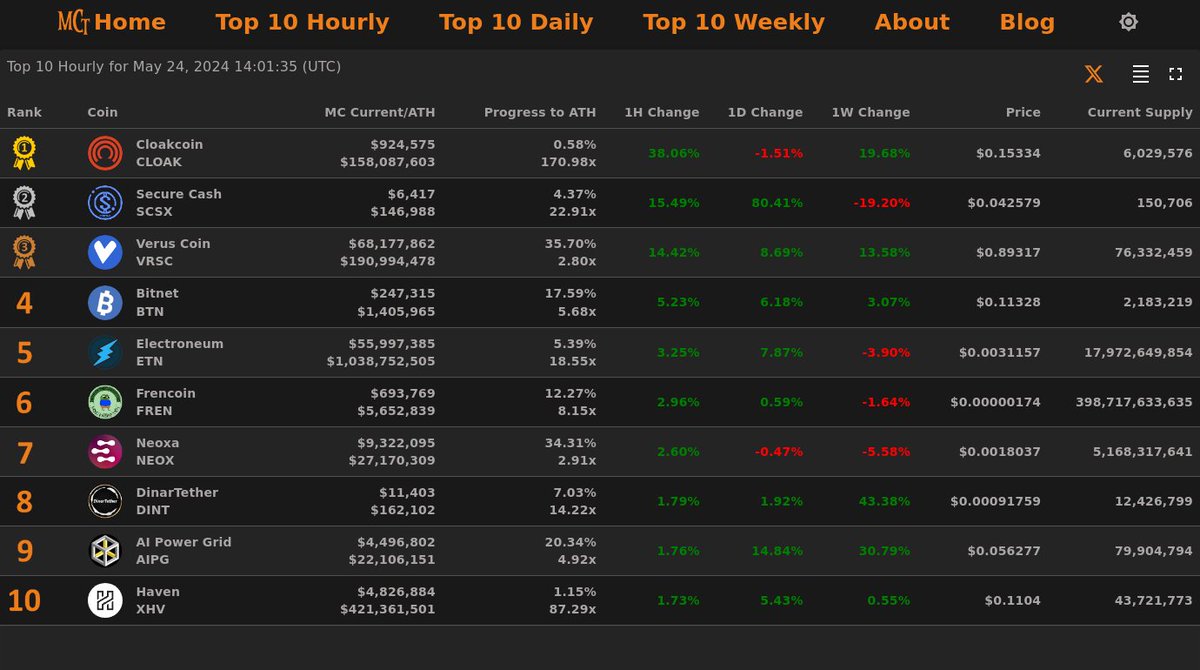Click the Cloakcoin coin logo
This screenshot has height=670, width=1200.
pyautogui.click(x=105, y=153)
